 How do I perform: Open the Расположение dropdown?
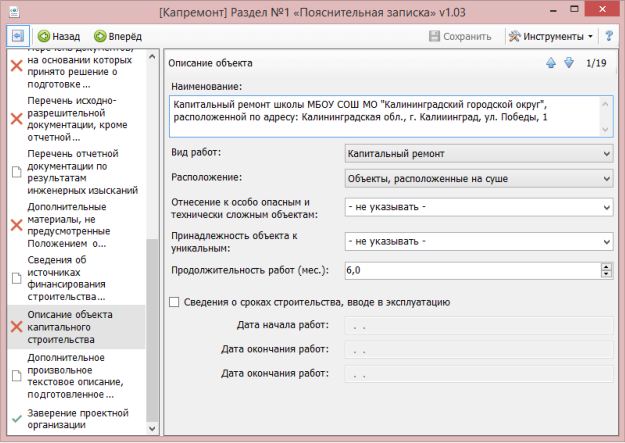point(479,179)
